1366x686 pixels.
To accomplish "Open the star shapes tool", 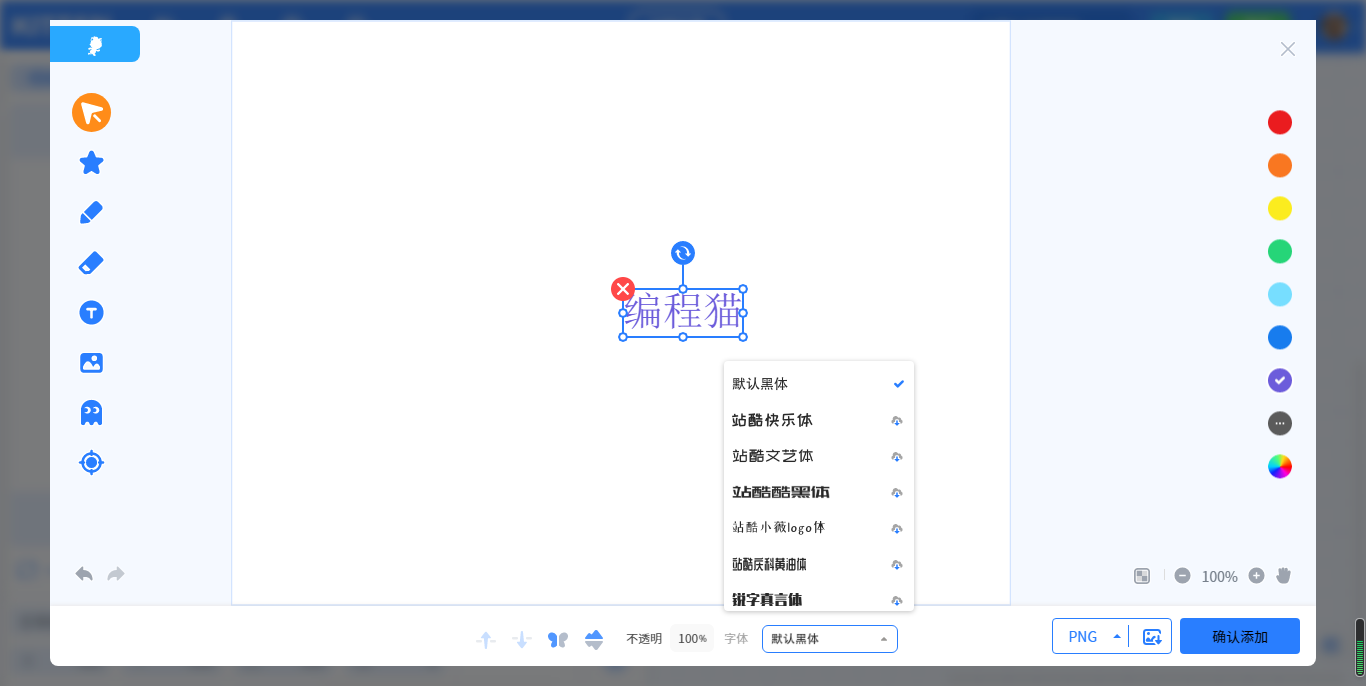I will pyautogui.click(x=91, y=163).
